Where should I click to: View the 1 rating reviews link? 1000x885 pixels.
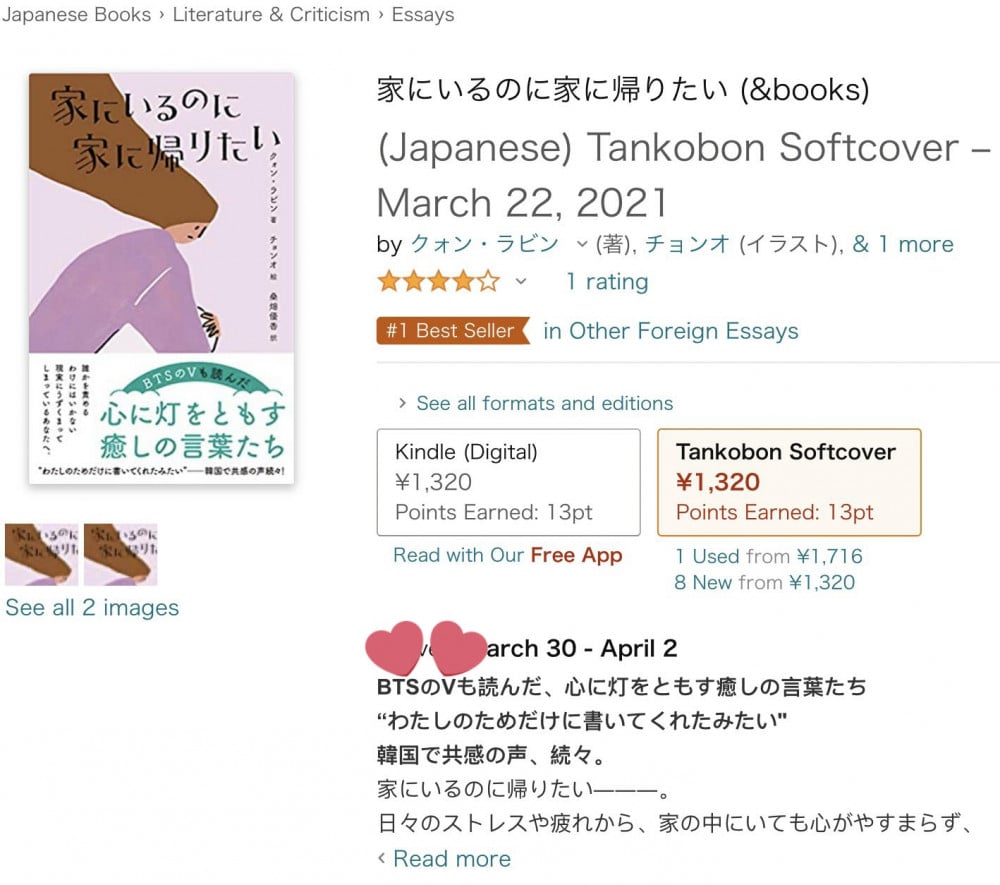pyautogui.click(x=607, y=281)
